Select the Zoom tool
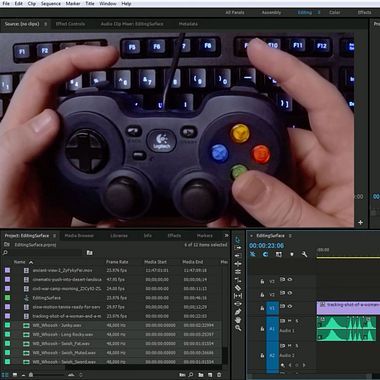 238,328
